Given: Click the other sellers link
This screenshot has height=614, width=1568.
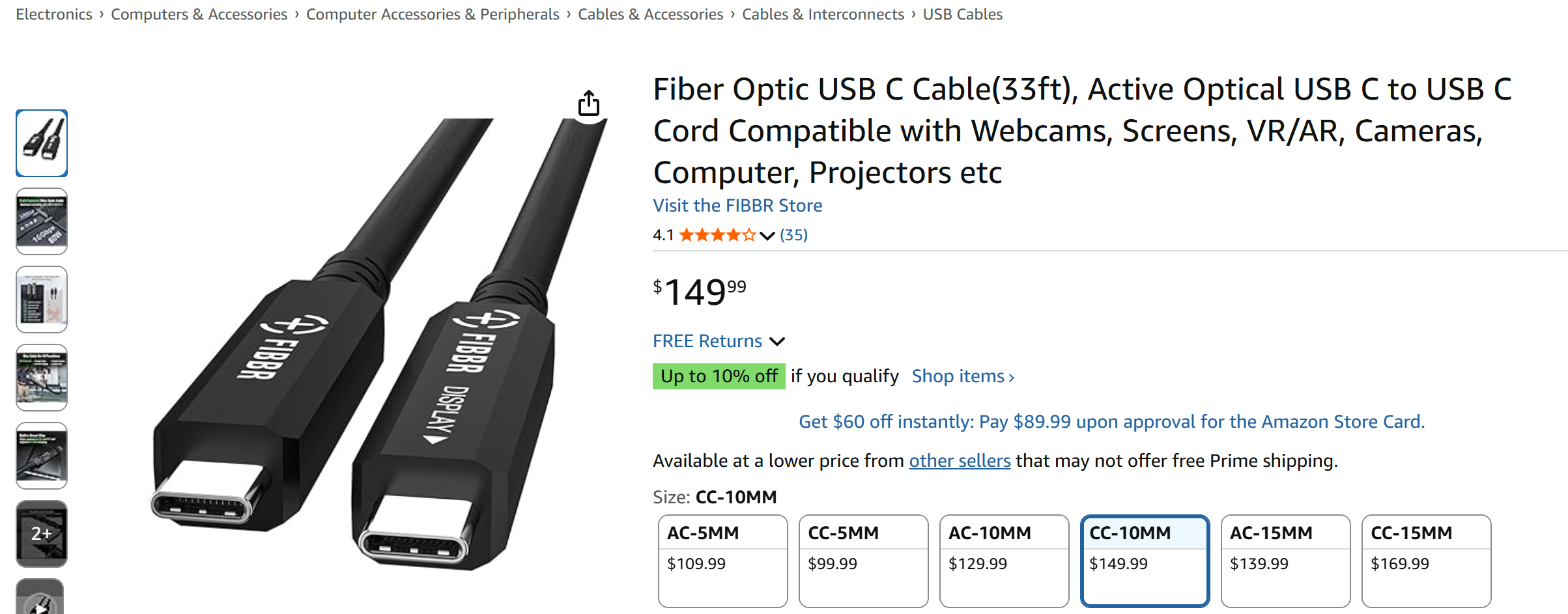Looking at the screenshot, I should [x=960, y=461].
